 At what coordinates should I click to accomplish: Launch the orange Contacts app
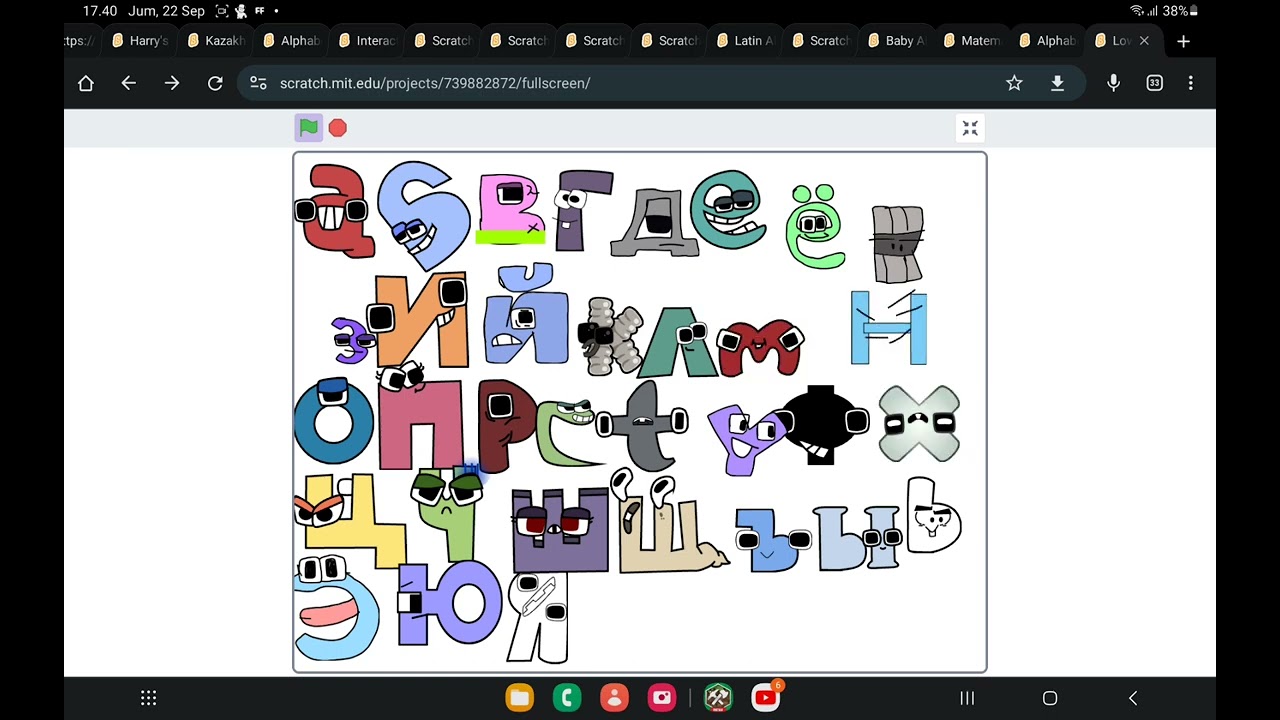(x=614, y=698)
